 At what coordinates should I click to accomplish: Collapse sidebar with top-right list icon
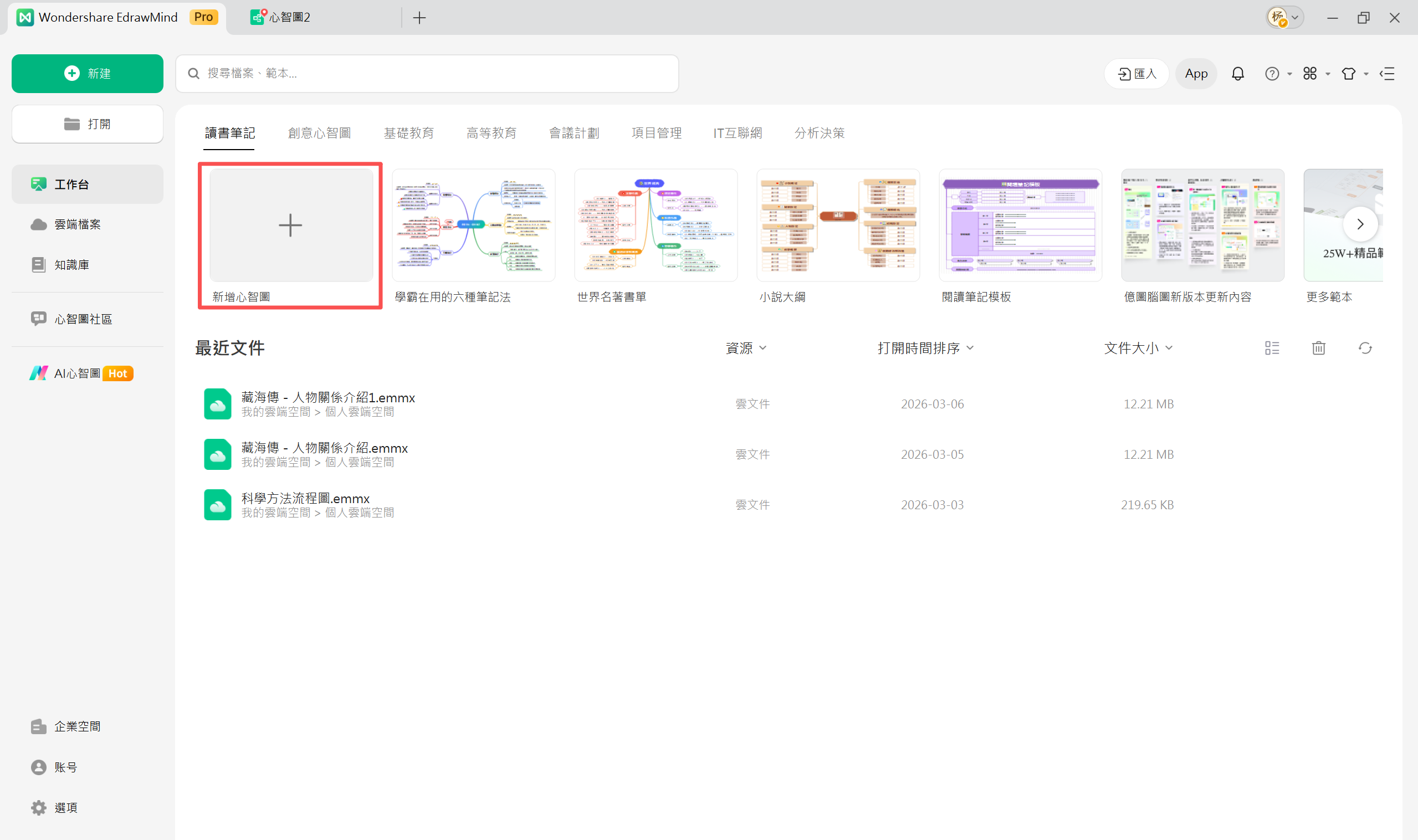tap(1387, 74)
